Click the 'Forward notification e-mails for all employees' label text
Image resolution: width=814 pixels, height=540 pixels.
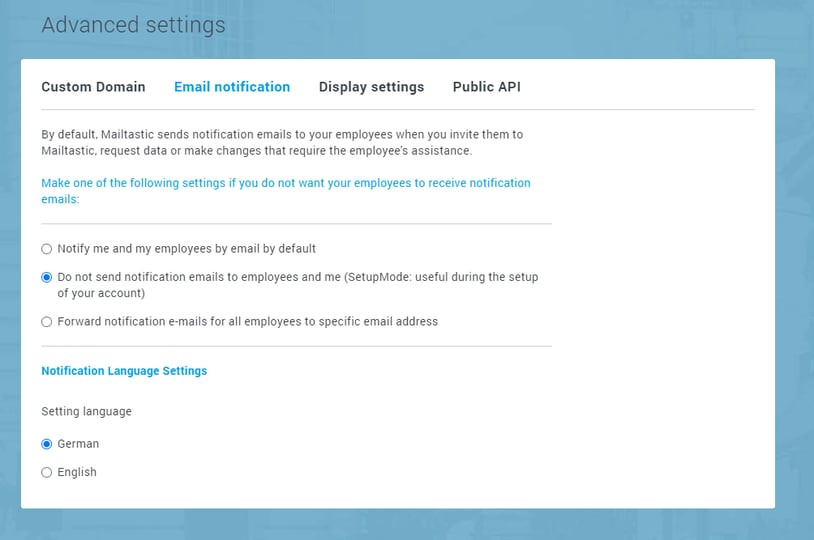247,322
